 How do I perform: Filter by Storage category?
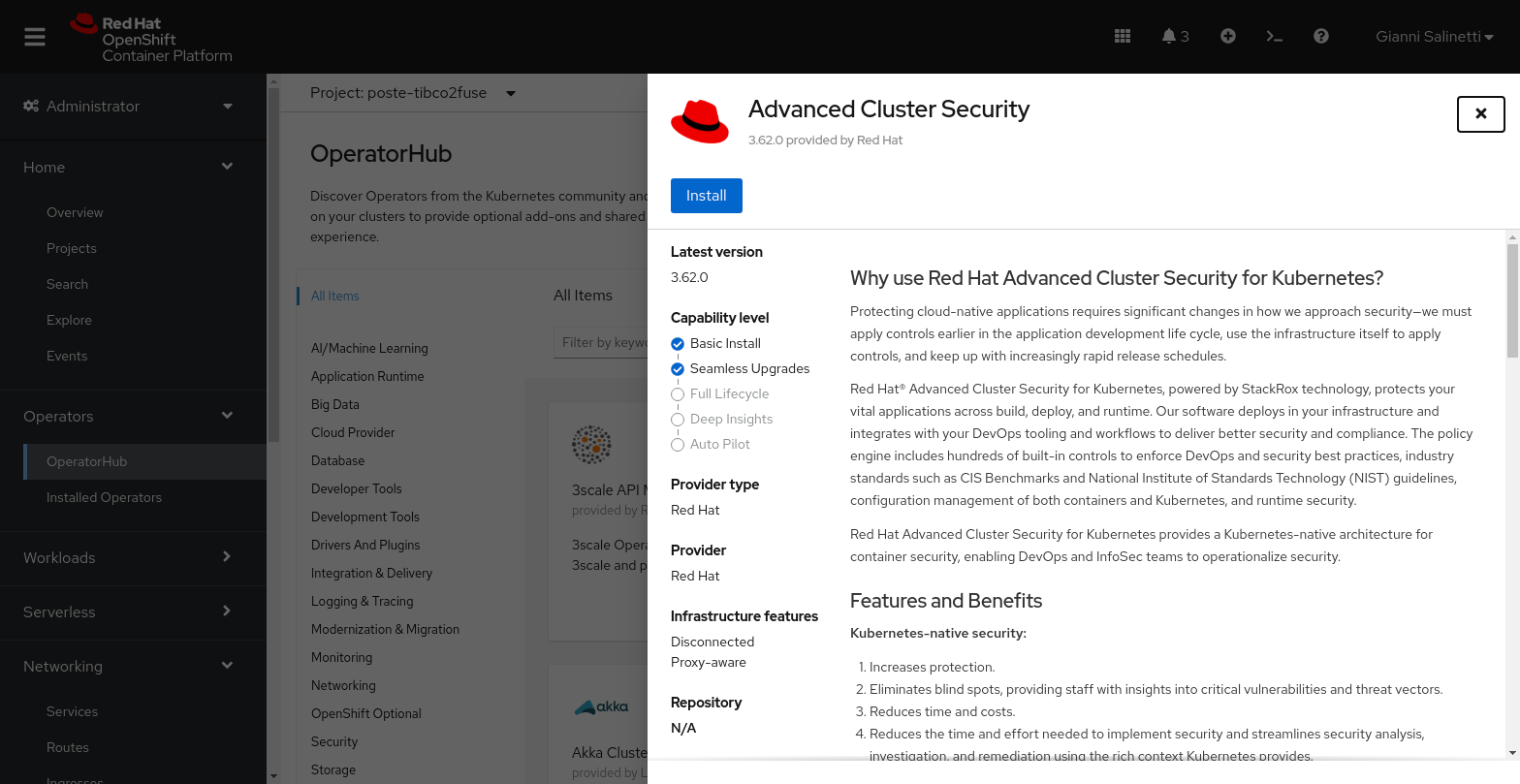[333, 769]
